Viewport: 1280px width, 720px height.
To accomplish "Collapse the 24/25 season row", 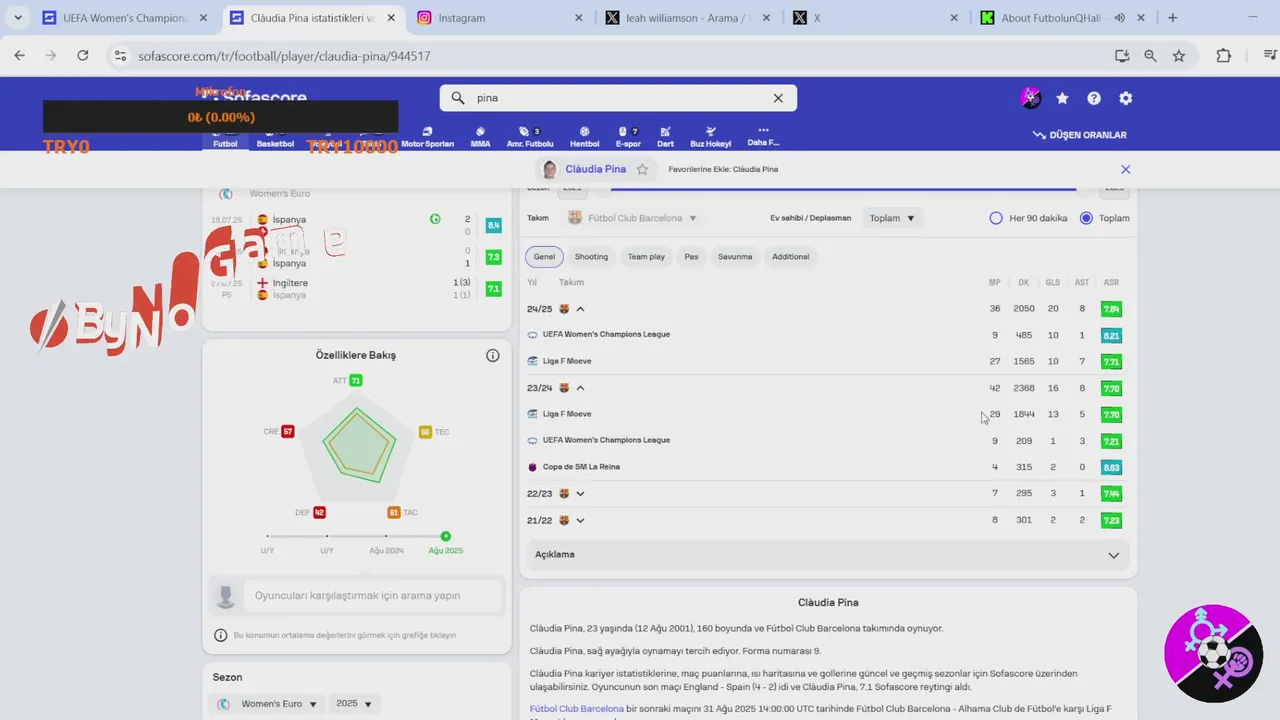I will (580, 309).
